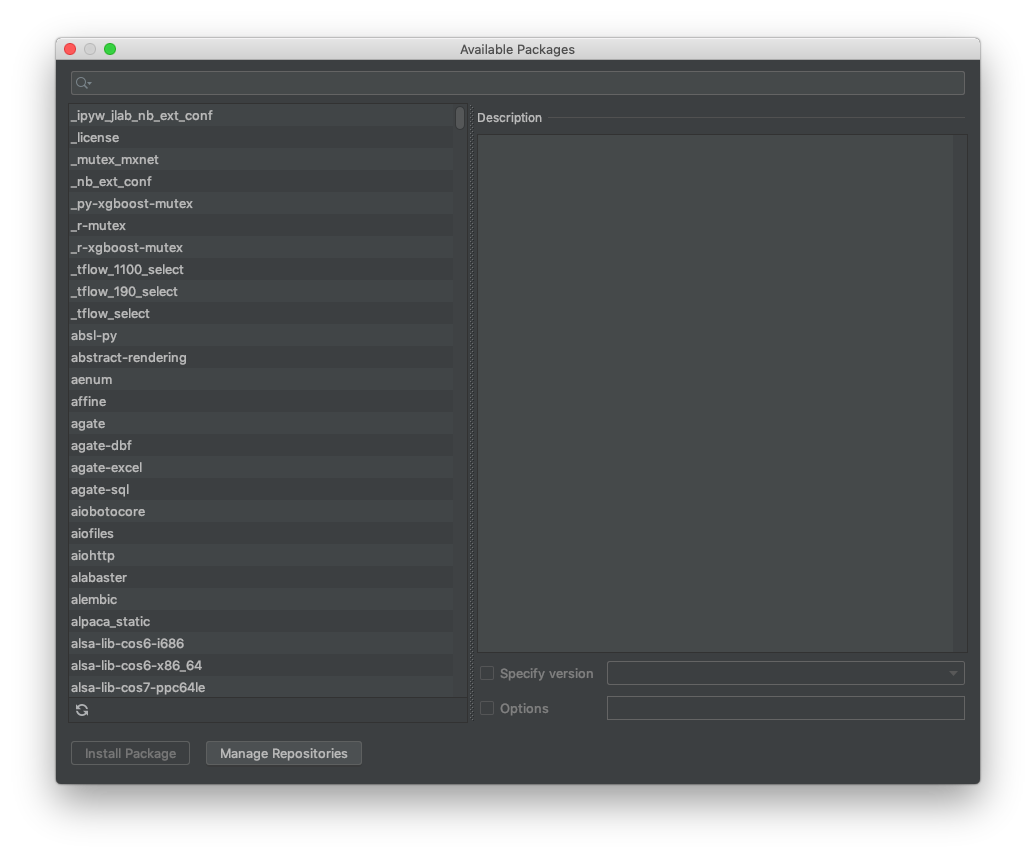Close the Available Packages window
This screenshot has width=1036, height=858.
70,49
